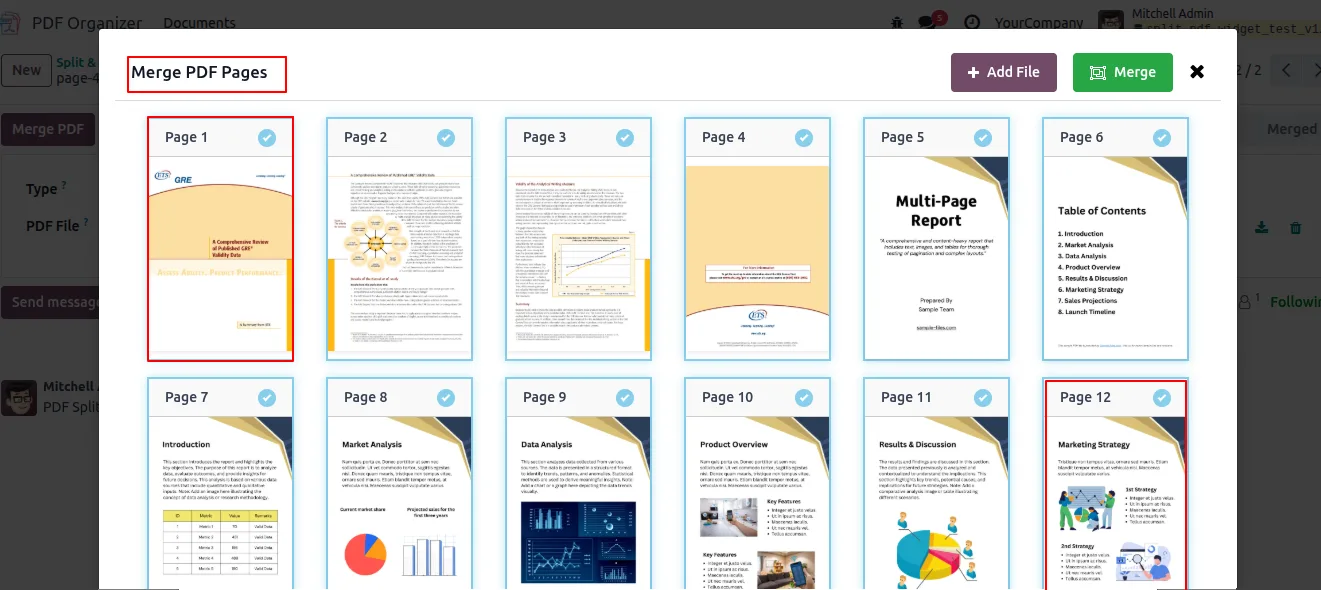Viewport: 1321px width, 590px height.
Task: Select the Results & Discussion page thumbnail
Action: pos(937,503)
